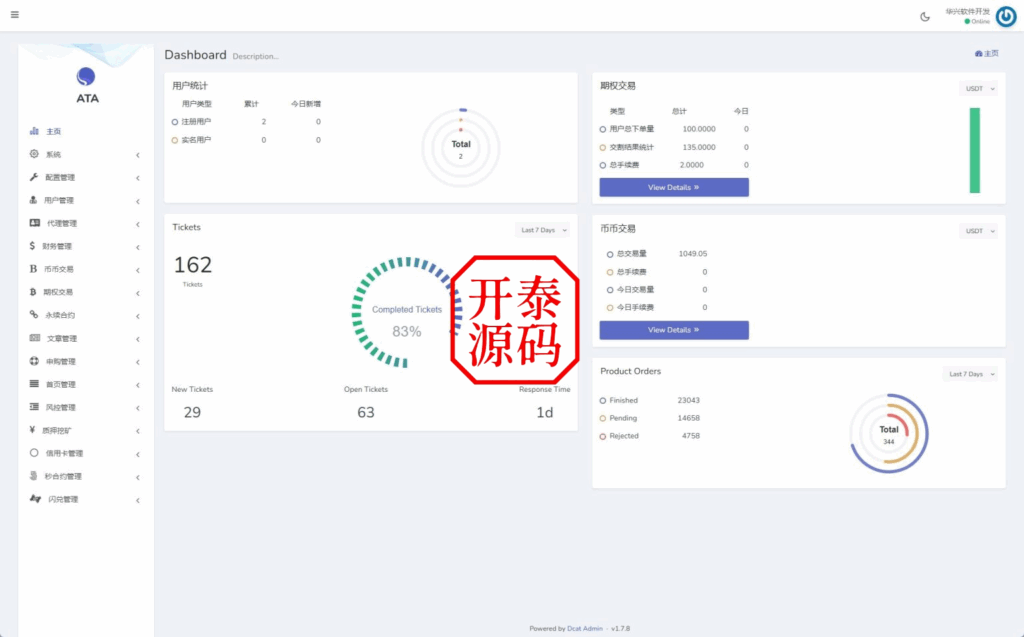The height and width of the screenshot is (637, 1024).
Task: Click the icon beside 闪兑管理
Action: tap(35, 498)
